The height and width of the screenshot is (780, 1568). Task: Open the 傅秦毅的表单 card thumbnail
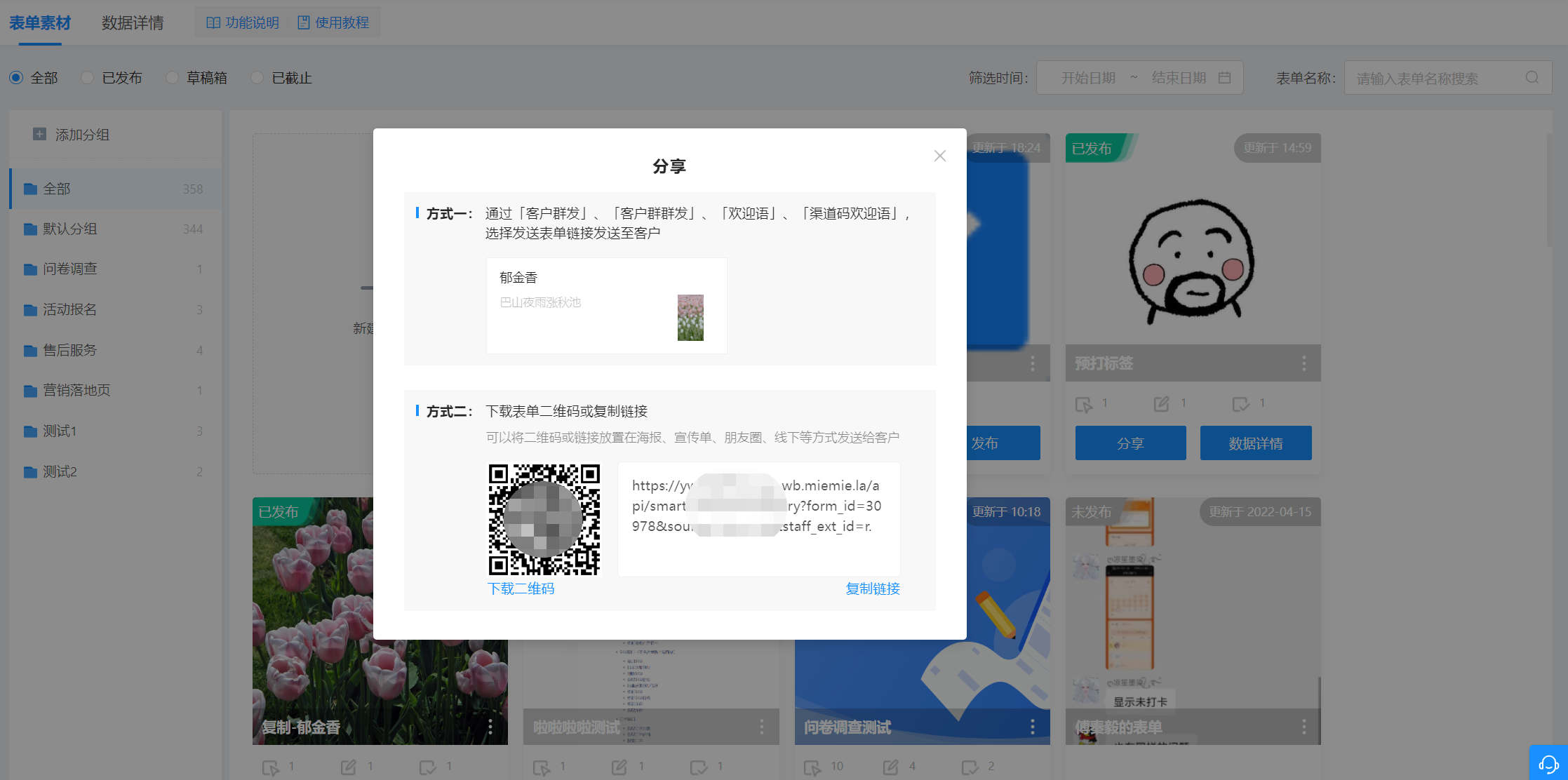click(1193, 621)
